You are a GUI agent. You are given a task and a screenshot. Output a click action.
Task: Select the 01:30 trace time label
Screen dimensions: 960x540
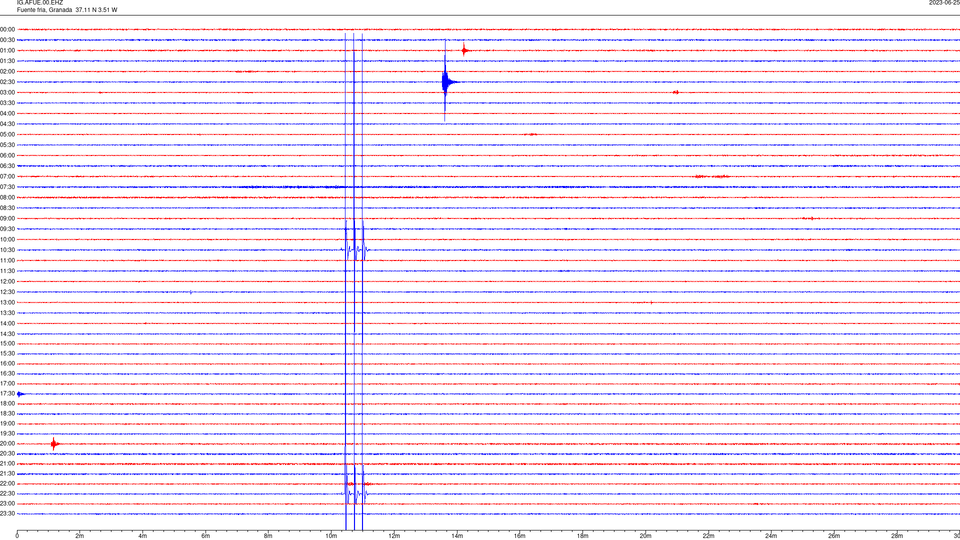[x=7, y=61]
